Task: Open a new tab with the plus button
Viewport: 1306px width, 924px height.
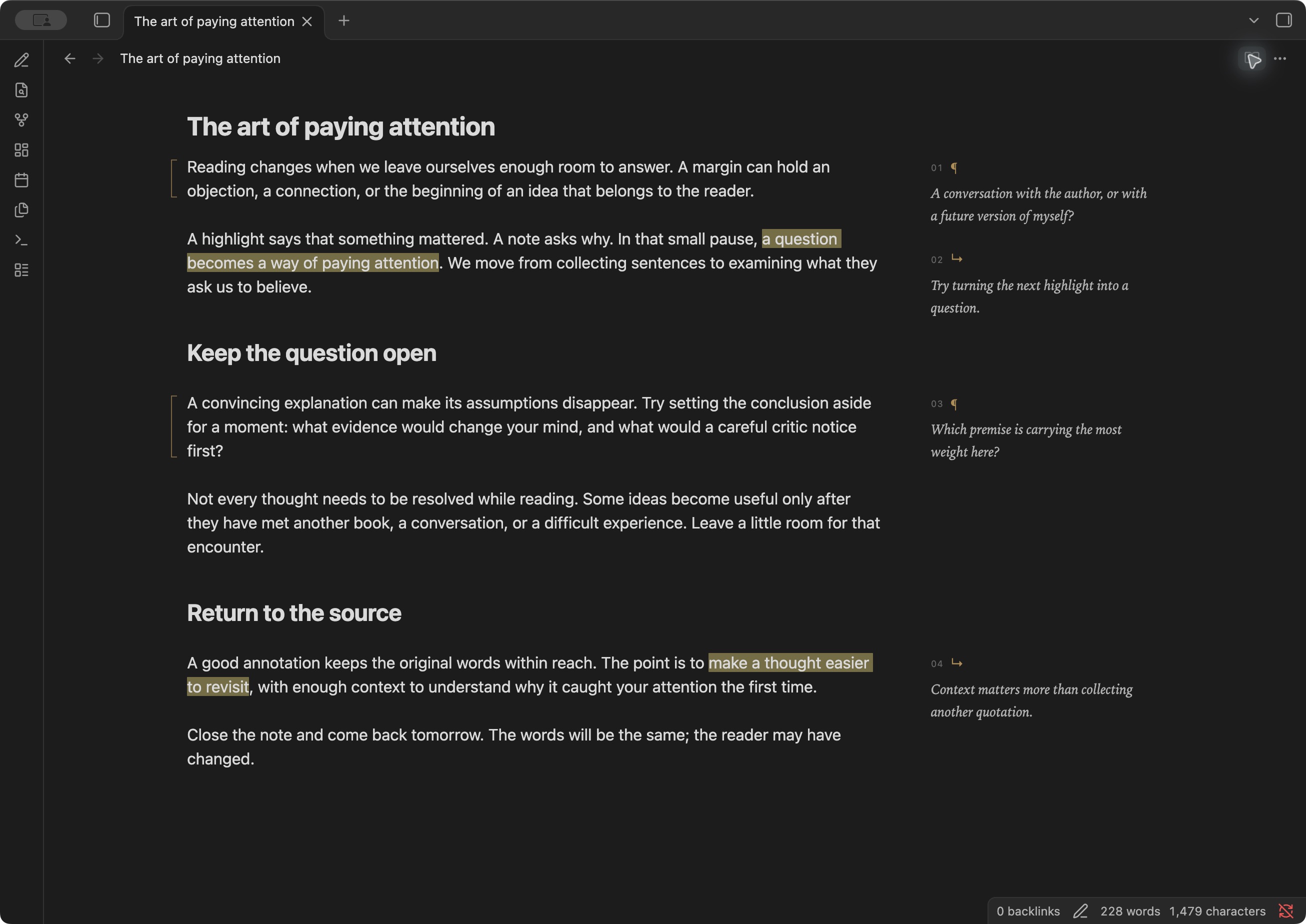Action: coord(343,21)
